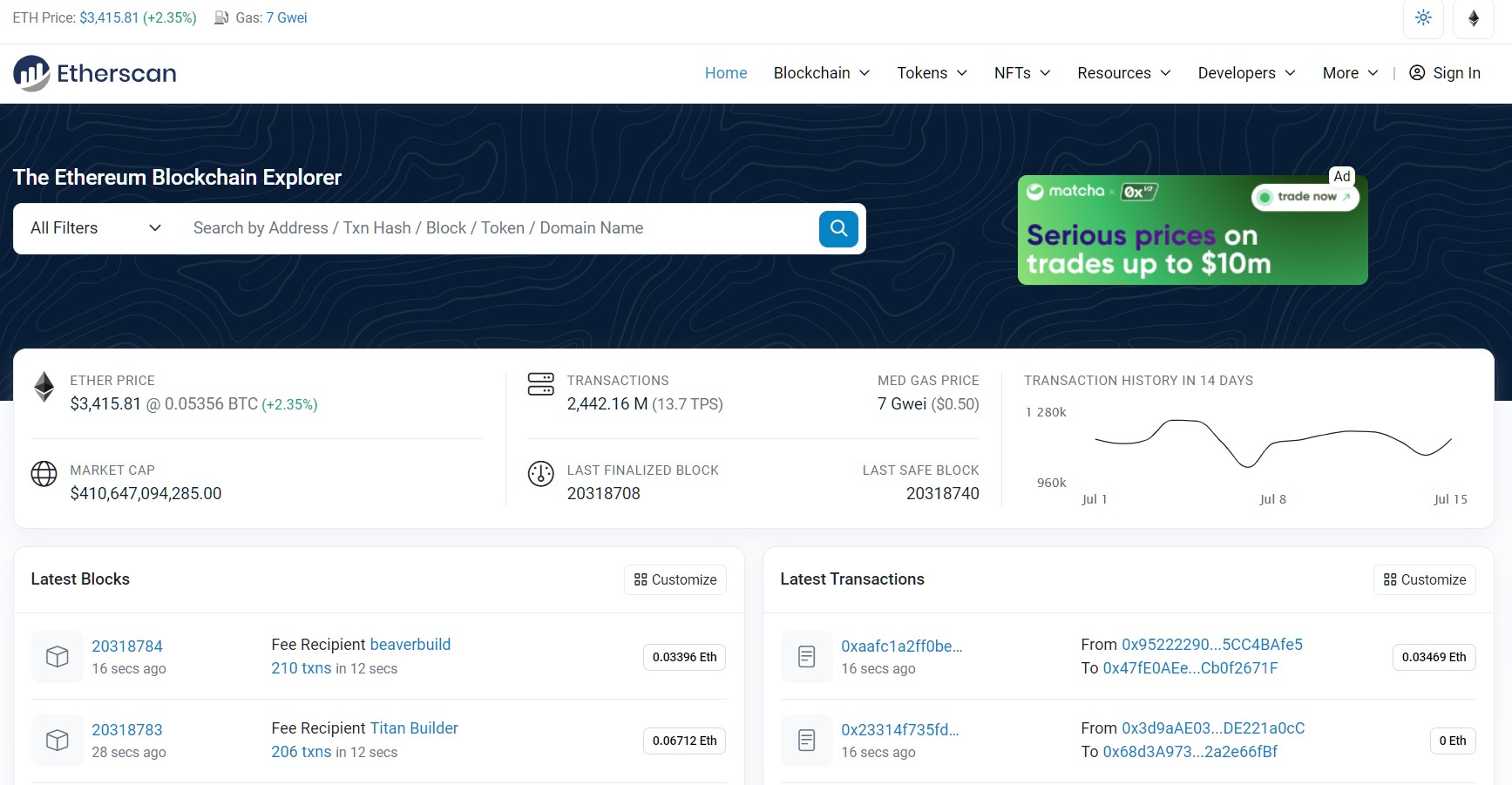Select Home in the navigation bar
Screen dimensions: 1512x785
coord(725,73)
